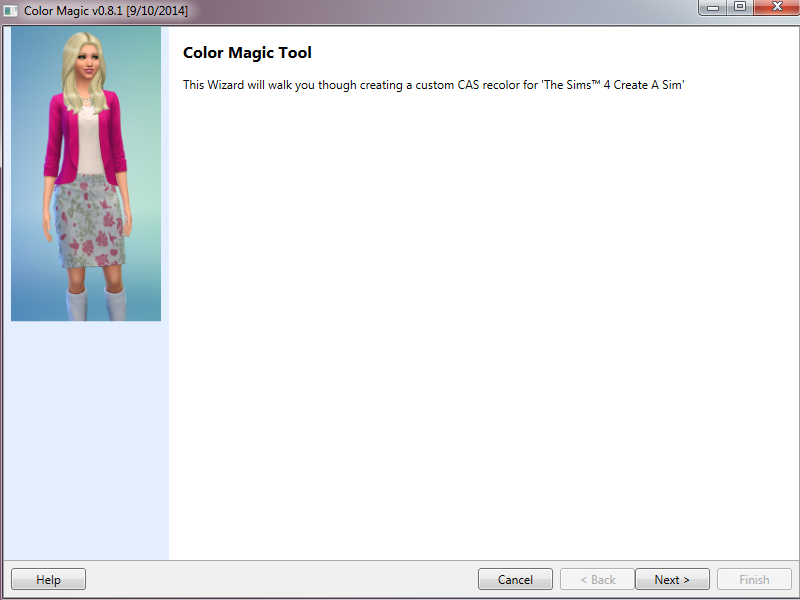The image size is (800, 600).
Task: Maximize the Color Magic window
Action: 740,7
